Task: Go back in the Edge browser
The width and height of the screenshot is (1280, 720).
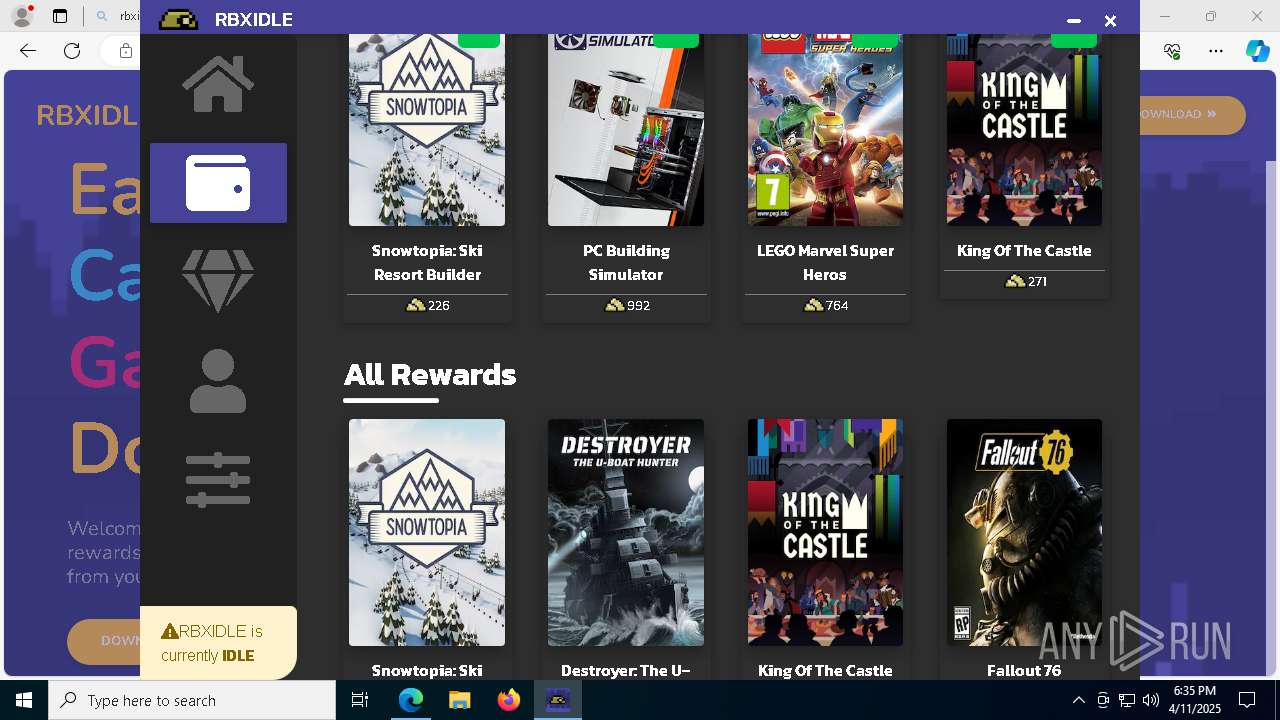Action: pos(28,51)
